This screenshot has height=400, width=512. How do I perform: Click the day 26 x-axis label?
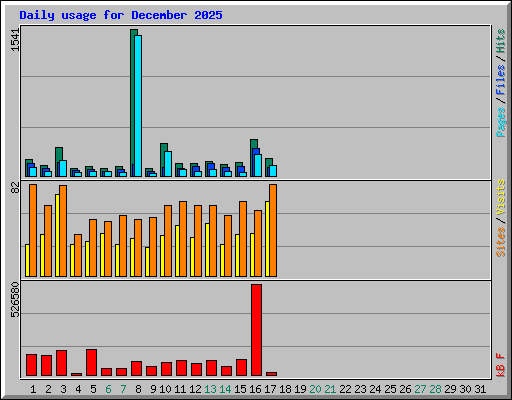pos(405,389)
